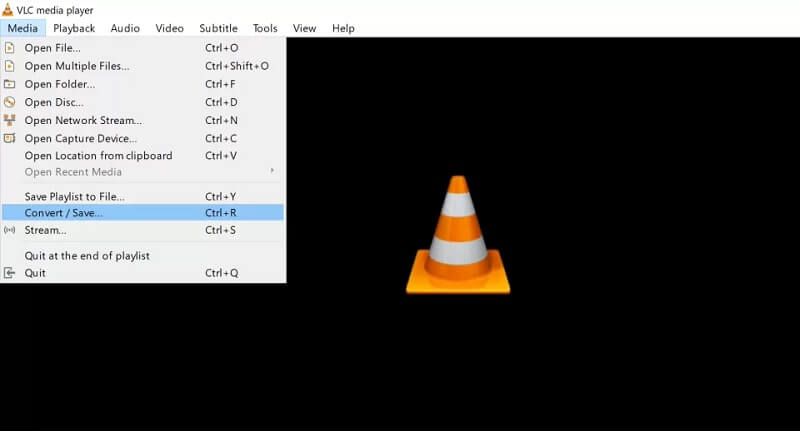Toggle Quit at the end of playlist
Screen dimensions: 800x431
[142, 256]
